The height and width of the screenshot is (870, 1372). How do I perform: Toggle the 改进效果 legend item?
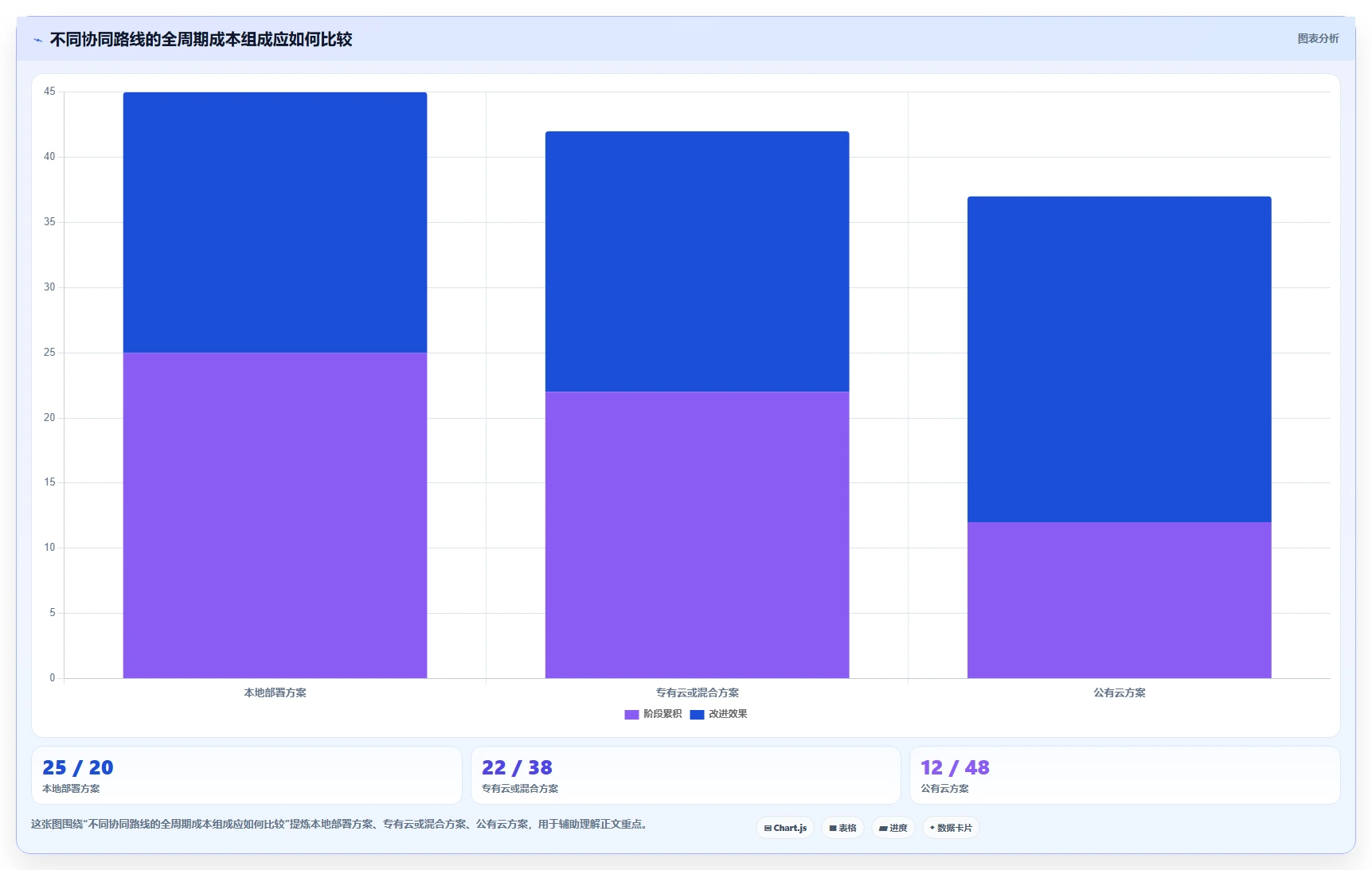pyautogui.click(x=718, y=714)
